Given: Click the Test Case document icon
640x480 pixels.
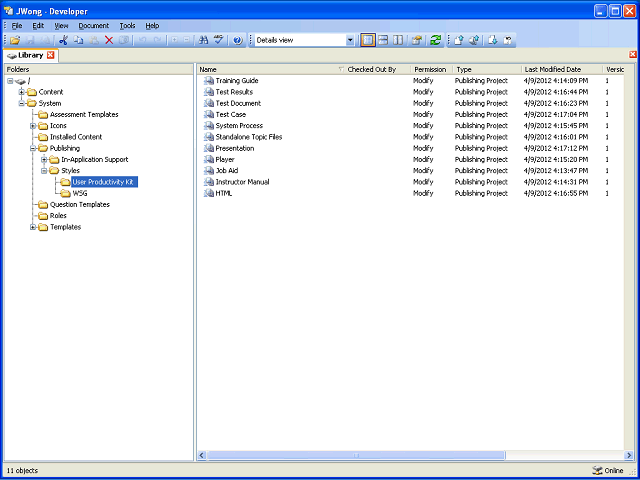Looking at the screenshot, I should click(x=209, y=114).
